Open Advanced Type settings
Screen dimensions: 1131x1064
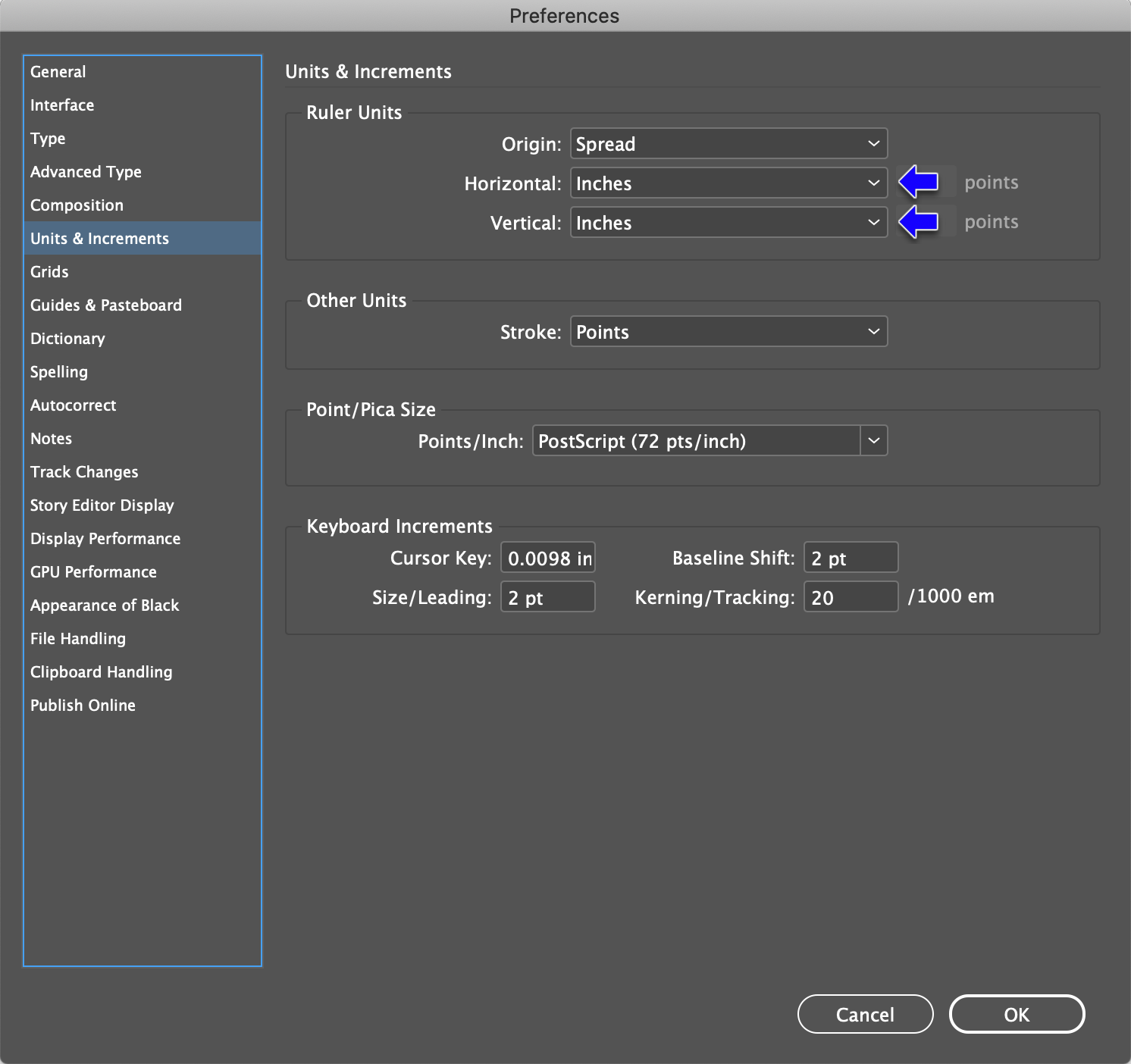(143, 172)
